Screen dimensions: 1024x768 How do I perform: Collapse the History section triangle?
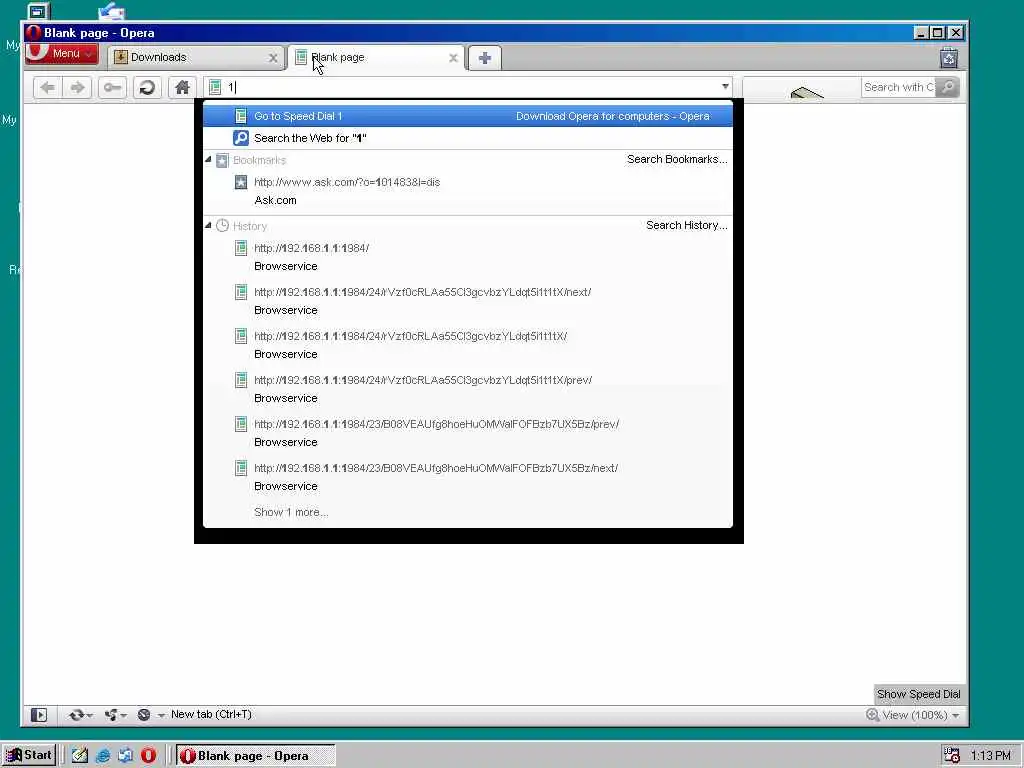pos(208,225)
